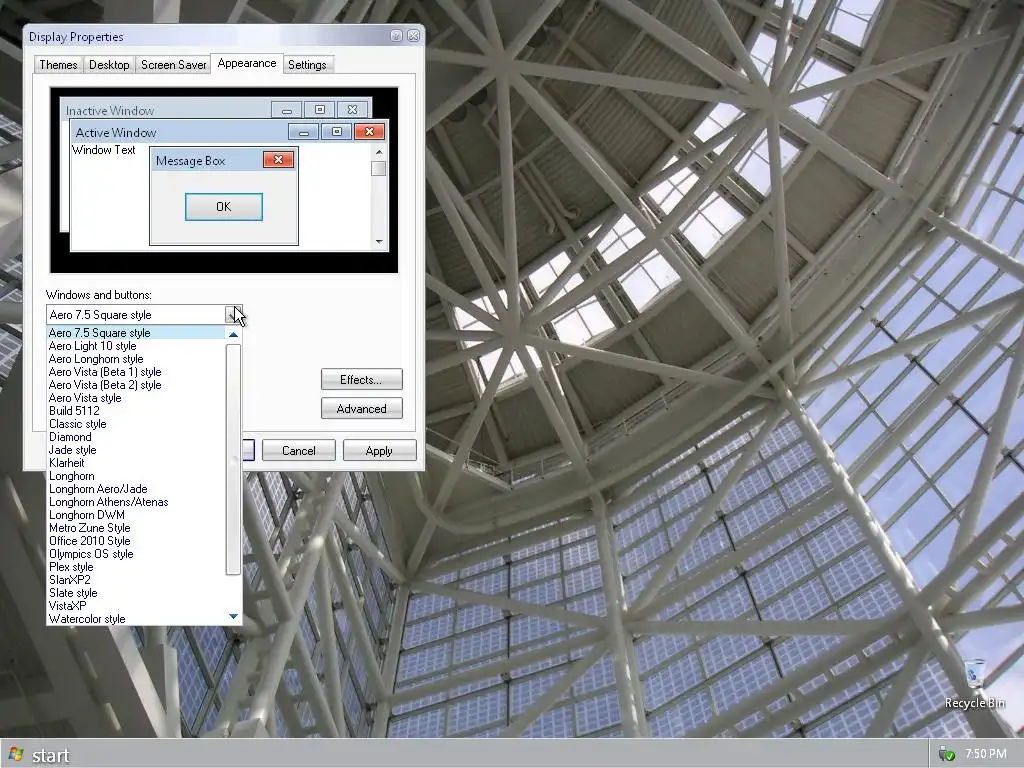Go to the Settings tab
Image resolution: width=1024 pixels, height=768 pixels.
point(307,65)
